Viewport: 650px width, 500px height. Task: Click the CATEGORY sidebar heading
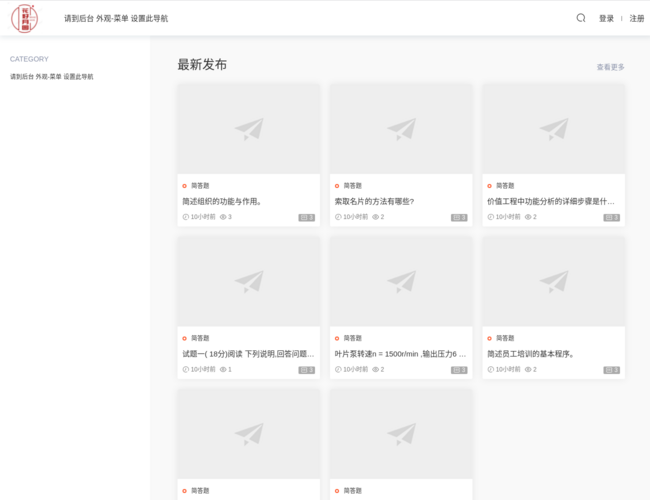tap(29, 59)
